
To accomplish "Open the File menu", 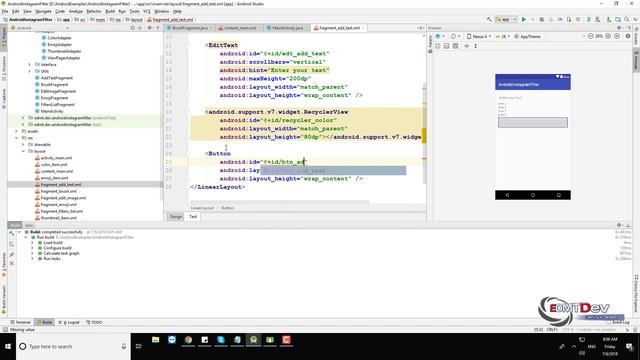I will click(5, 11).
